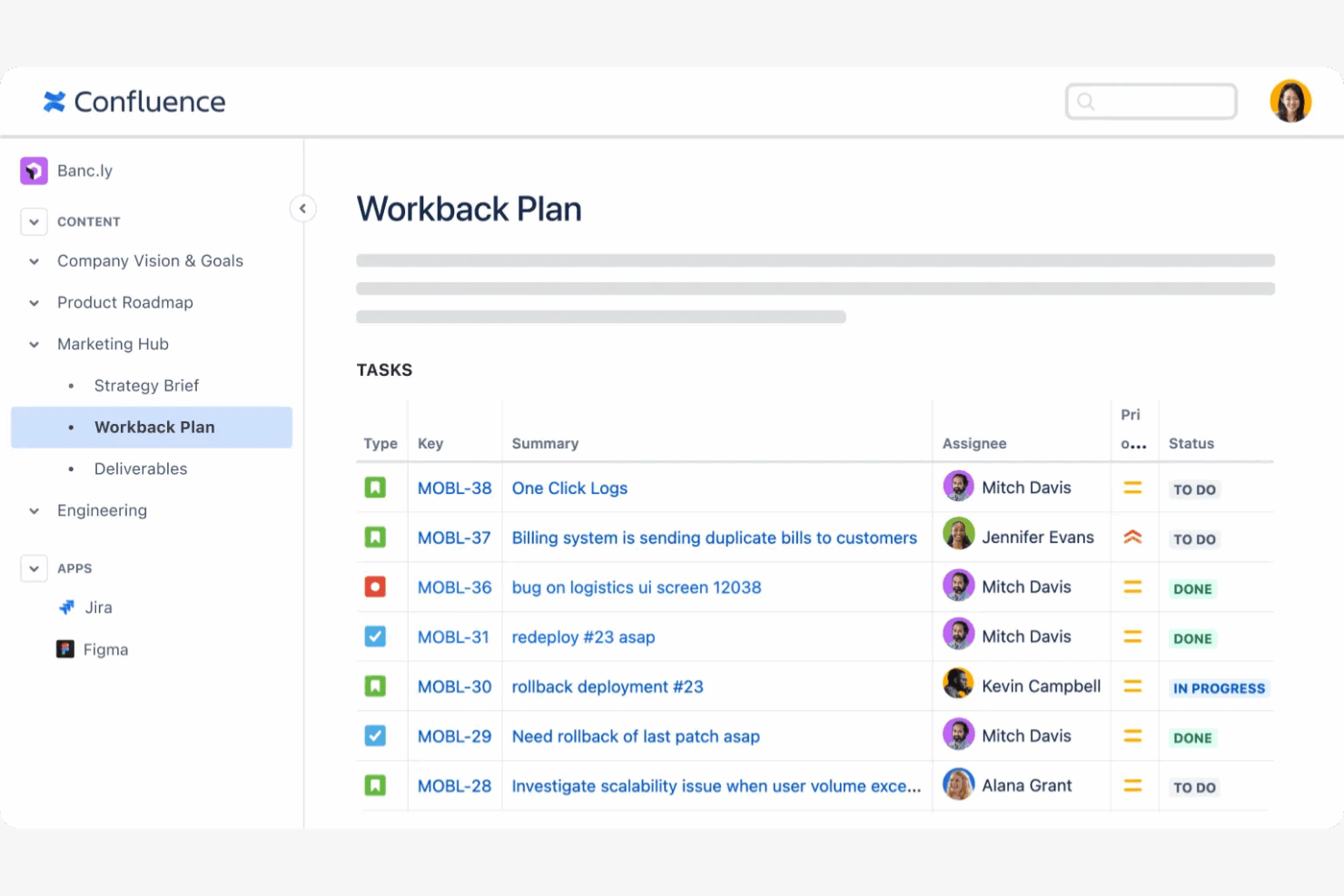Collapse the CONTENT section

(34, 222)
